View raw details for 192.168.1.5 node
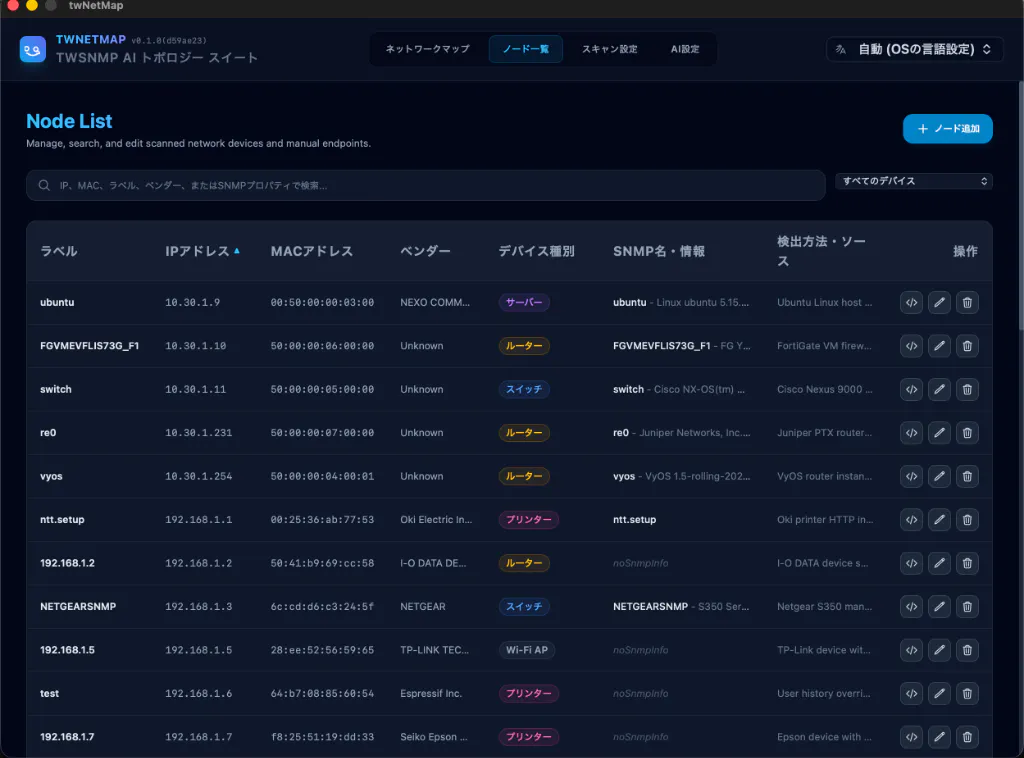The width and height of the screenshot is (1024, 758). pos(911,650)
